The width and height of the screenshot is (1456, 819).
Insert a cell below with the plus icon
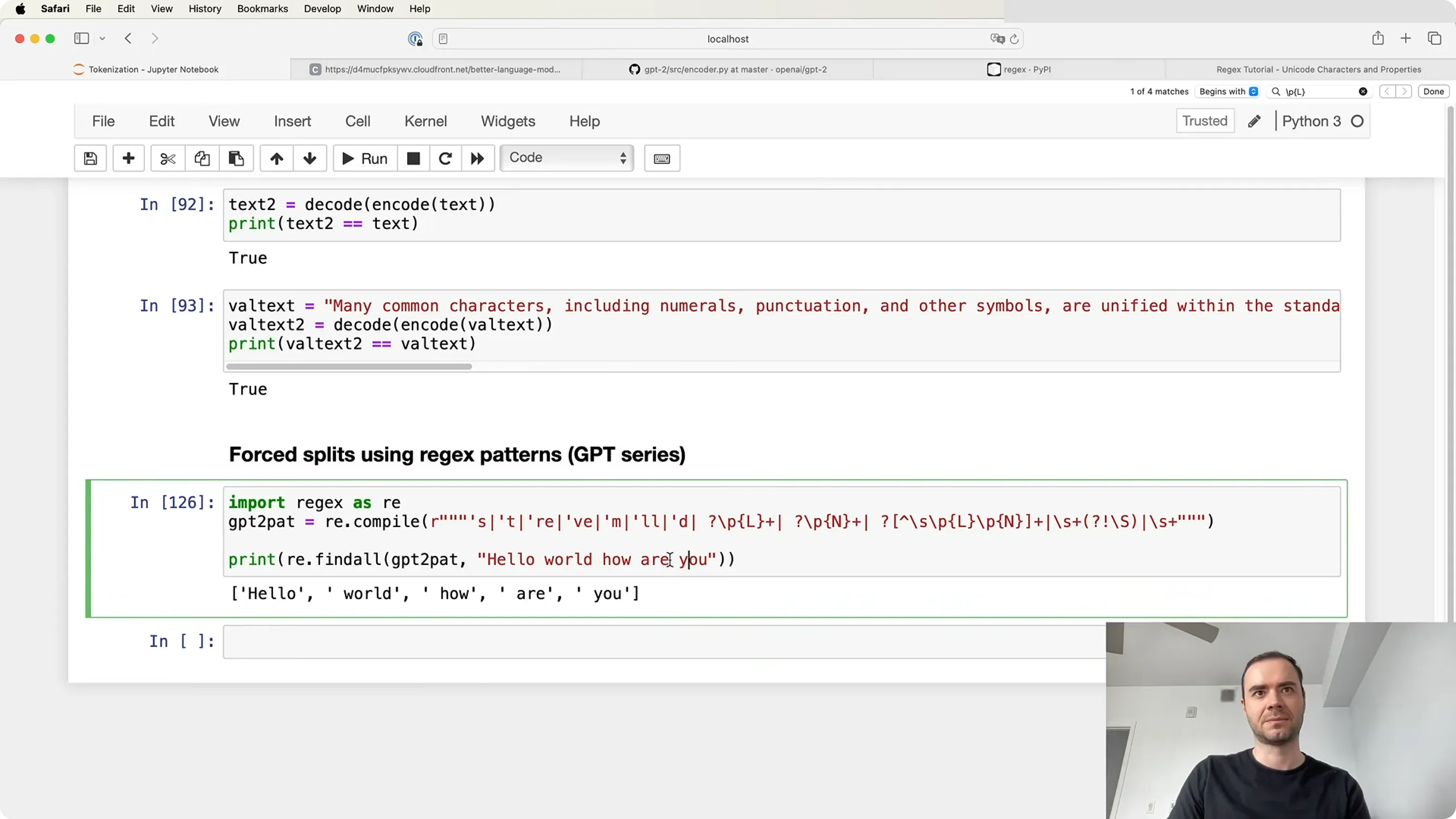[128, 158]
